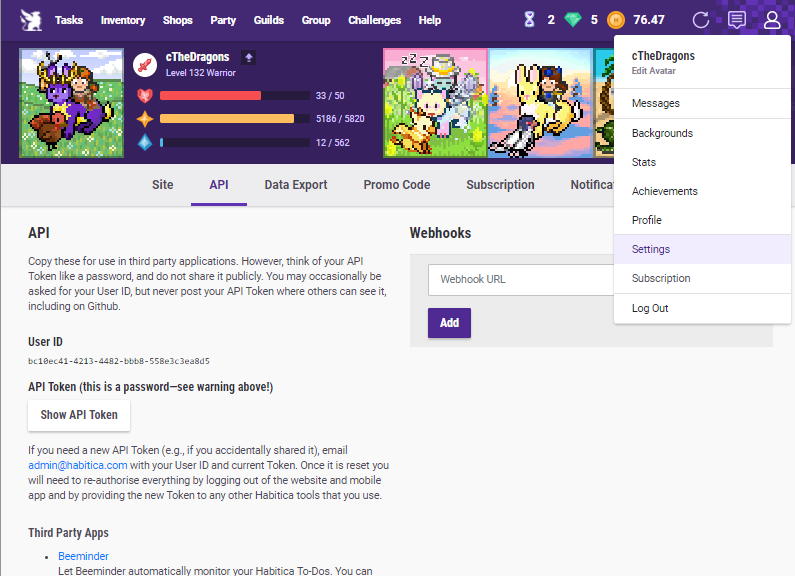Click the Mystic Hourglass icon
The height and width of the screenshot is (576, 795).
[x=529, y=20]
